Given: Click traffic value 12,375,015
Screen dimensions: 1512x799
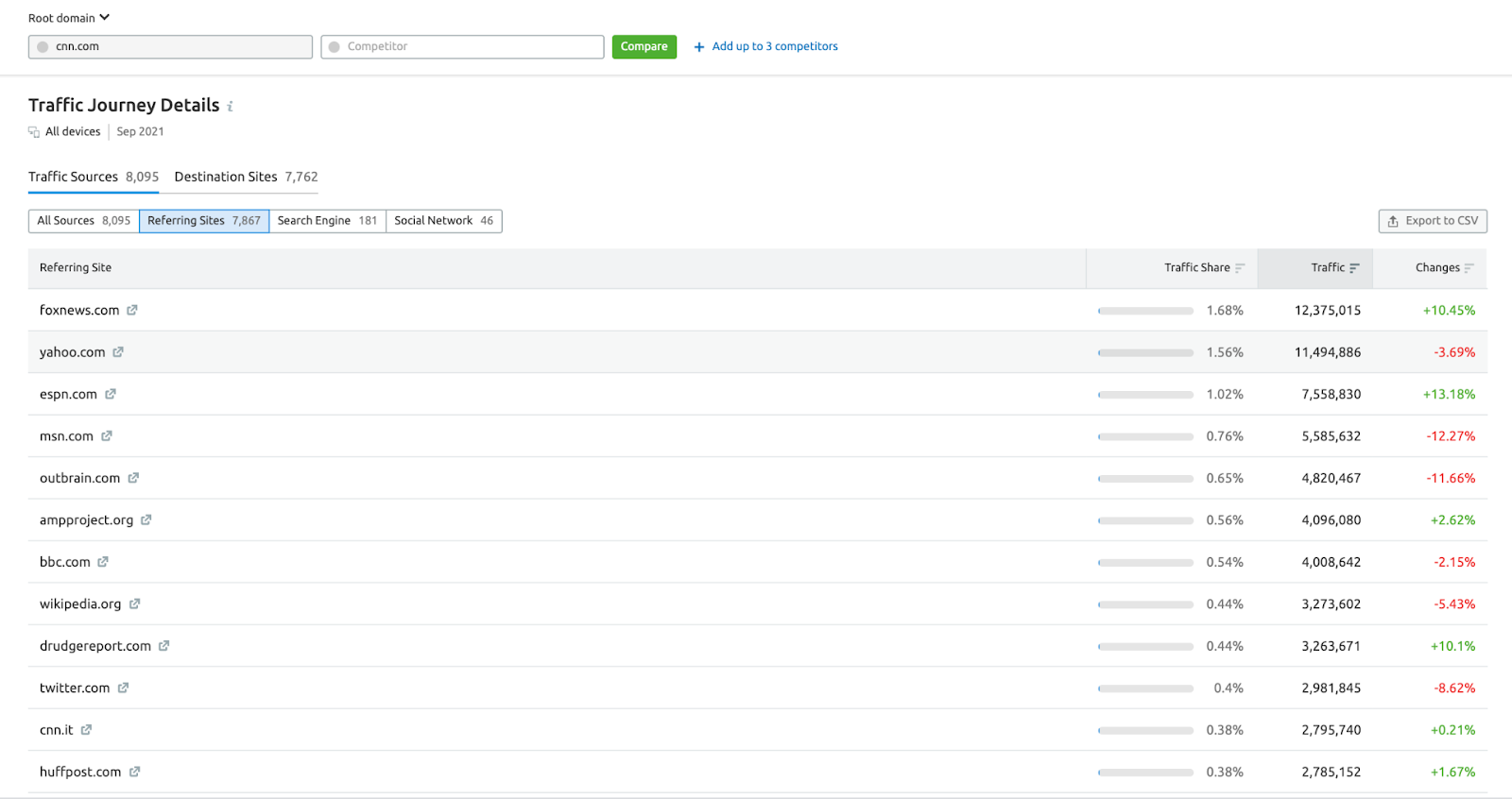Looking at the screenshot, I should [x=1328, y=311].
